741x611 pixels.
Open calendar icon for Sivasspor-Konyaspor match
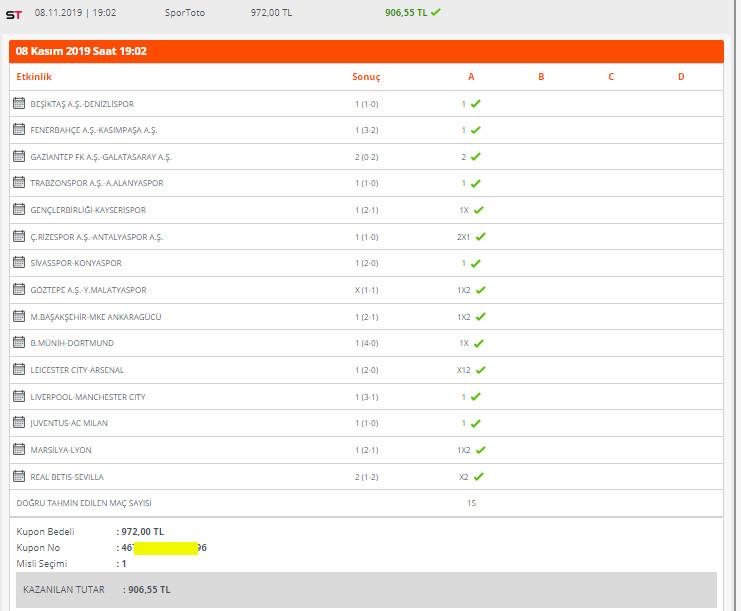[19, 262]
